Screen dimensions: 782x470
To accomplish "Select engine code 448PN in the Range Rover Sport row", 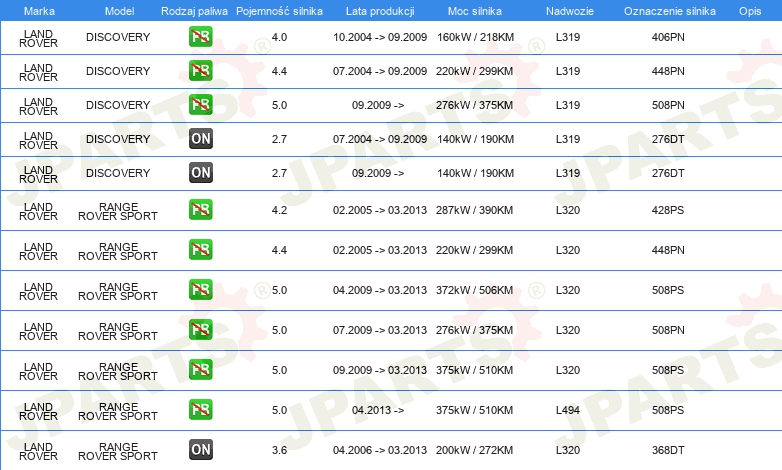I will click(668, 250).
